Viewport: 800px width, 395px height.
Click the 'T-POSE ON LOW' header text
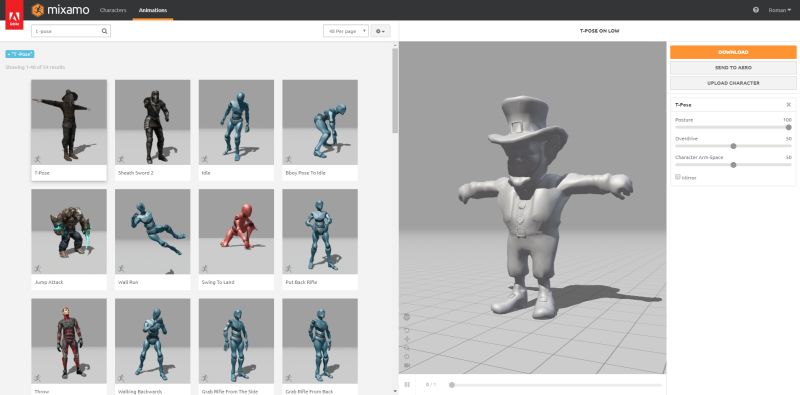[x=599, y=31]
